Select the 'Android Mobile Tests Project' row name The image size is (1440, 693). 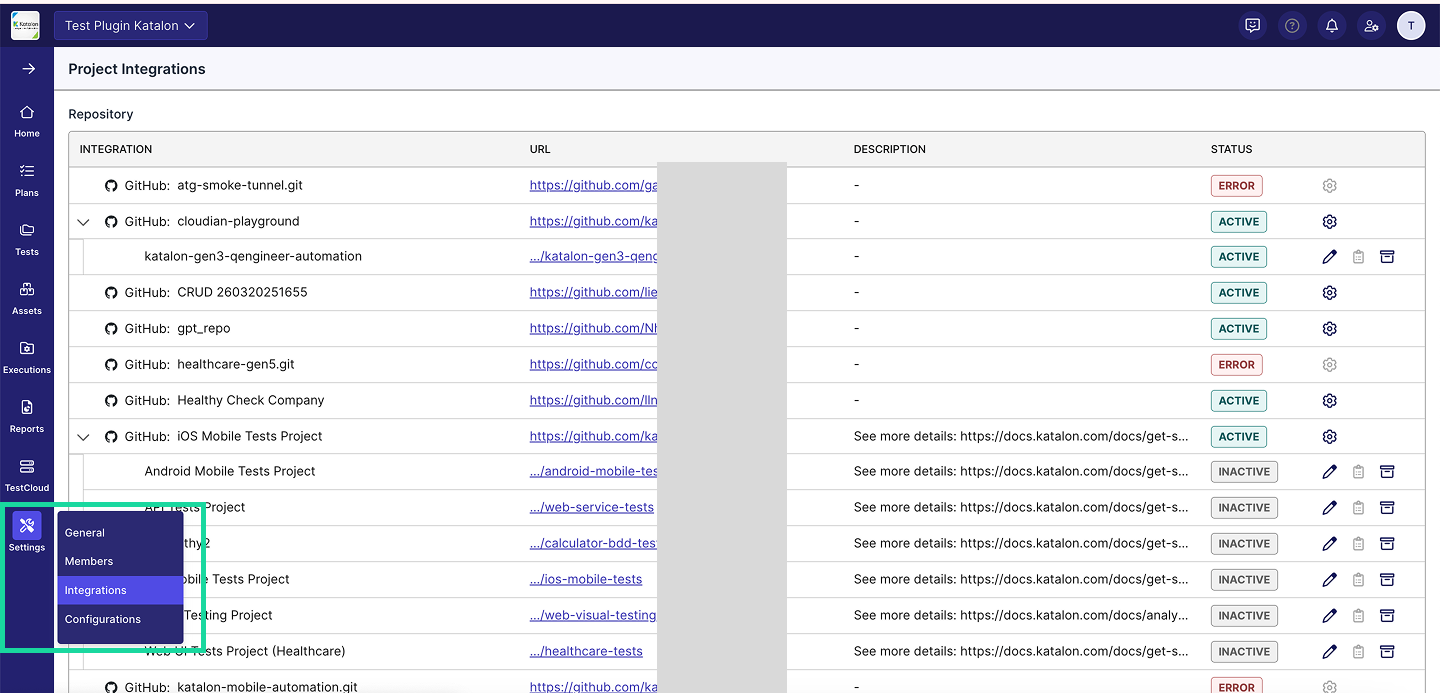230,472
